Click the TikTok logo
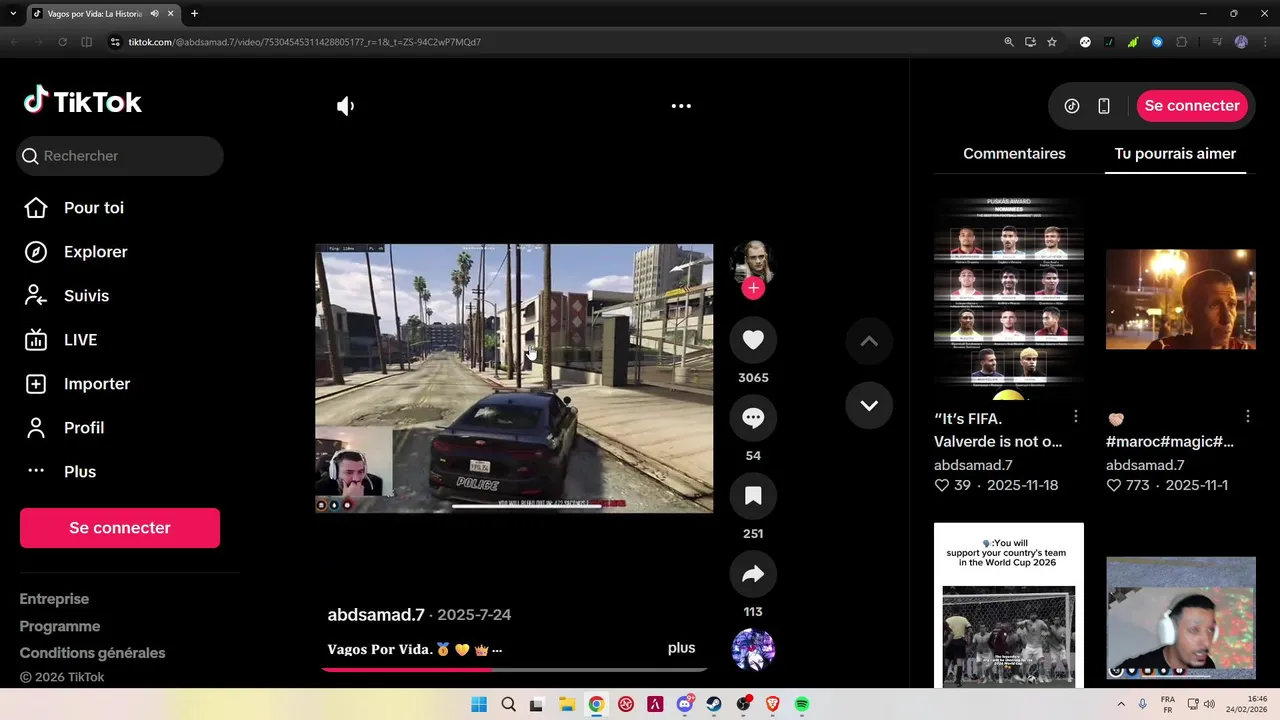This screenshot has width=1280, height=720. point(83,101)
